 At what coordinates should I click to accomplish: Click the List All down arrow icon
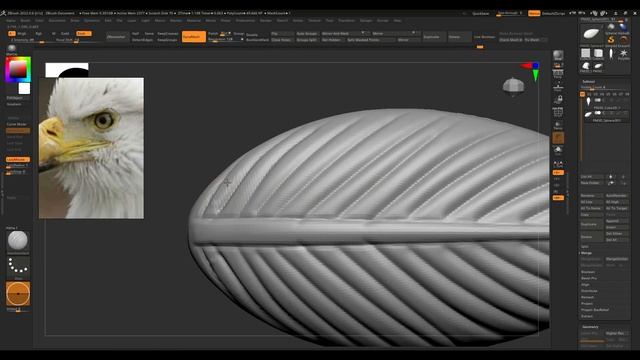623,177
